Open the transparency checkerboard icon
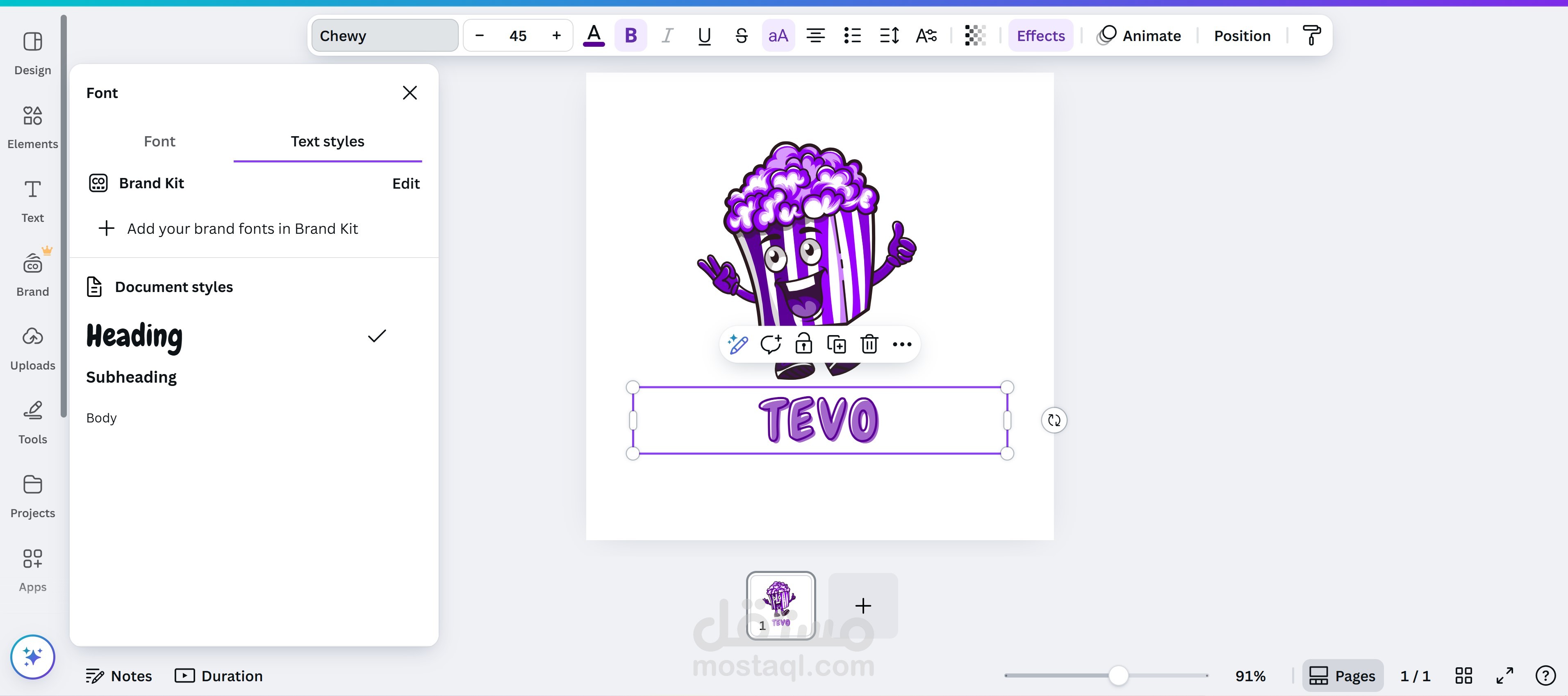1568x696 pixels. pos(975,35)
